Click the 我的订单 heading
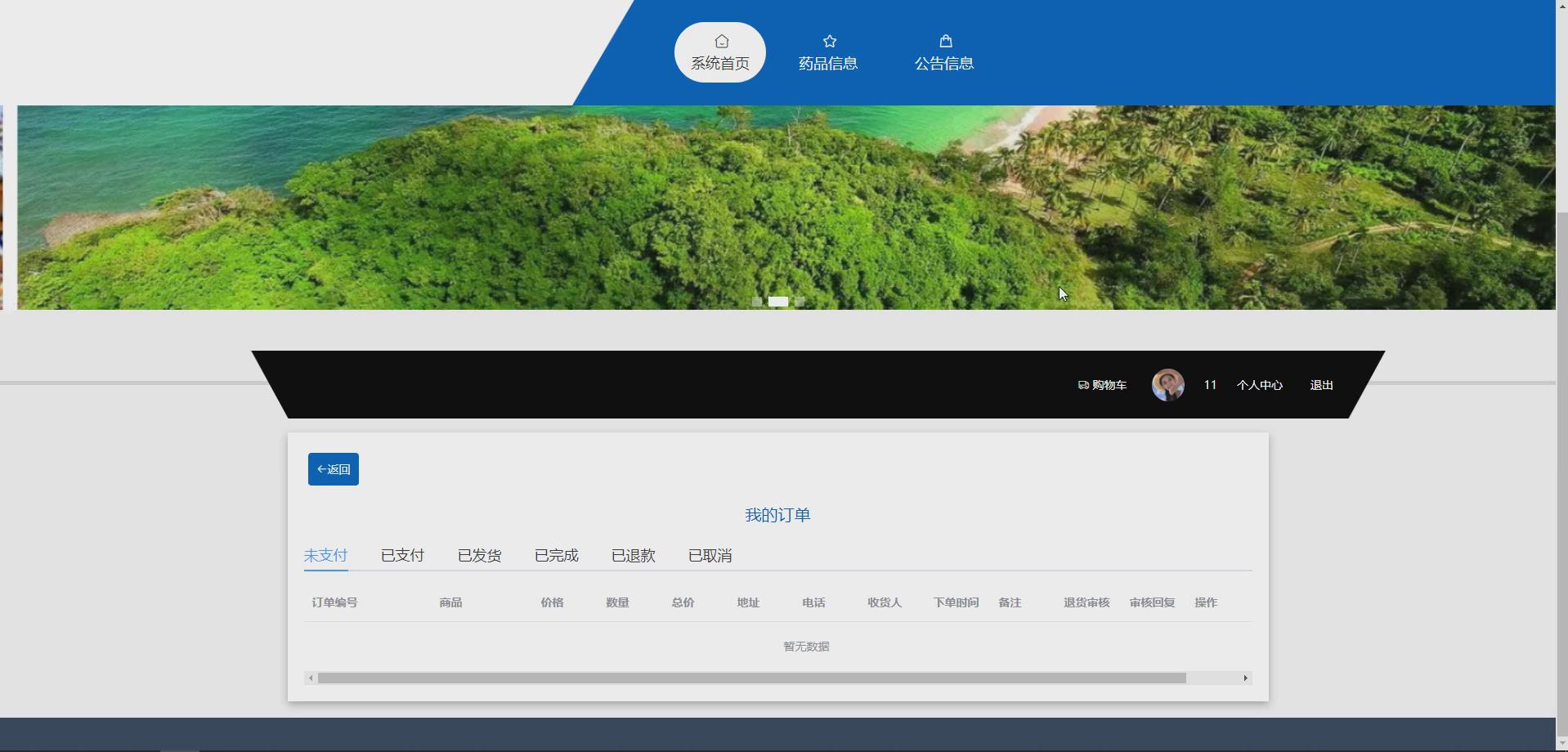This screenshot has width=1568, height=752. point(777,515)
